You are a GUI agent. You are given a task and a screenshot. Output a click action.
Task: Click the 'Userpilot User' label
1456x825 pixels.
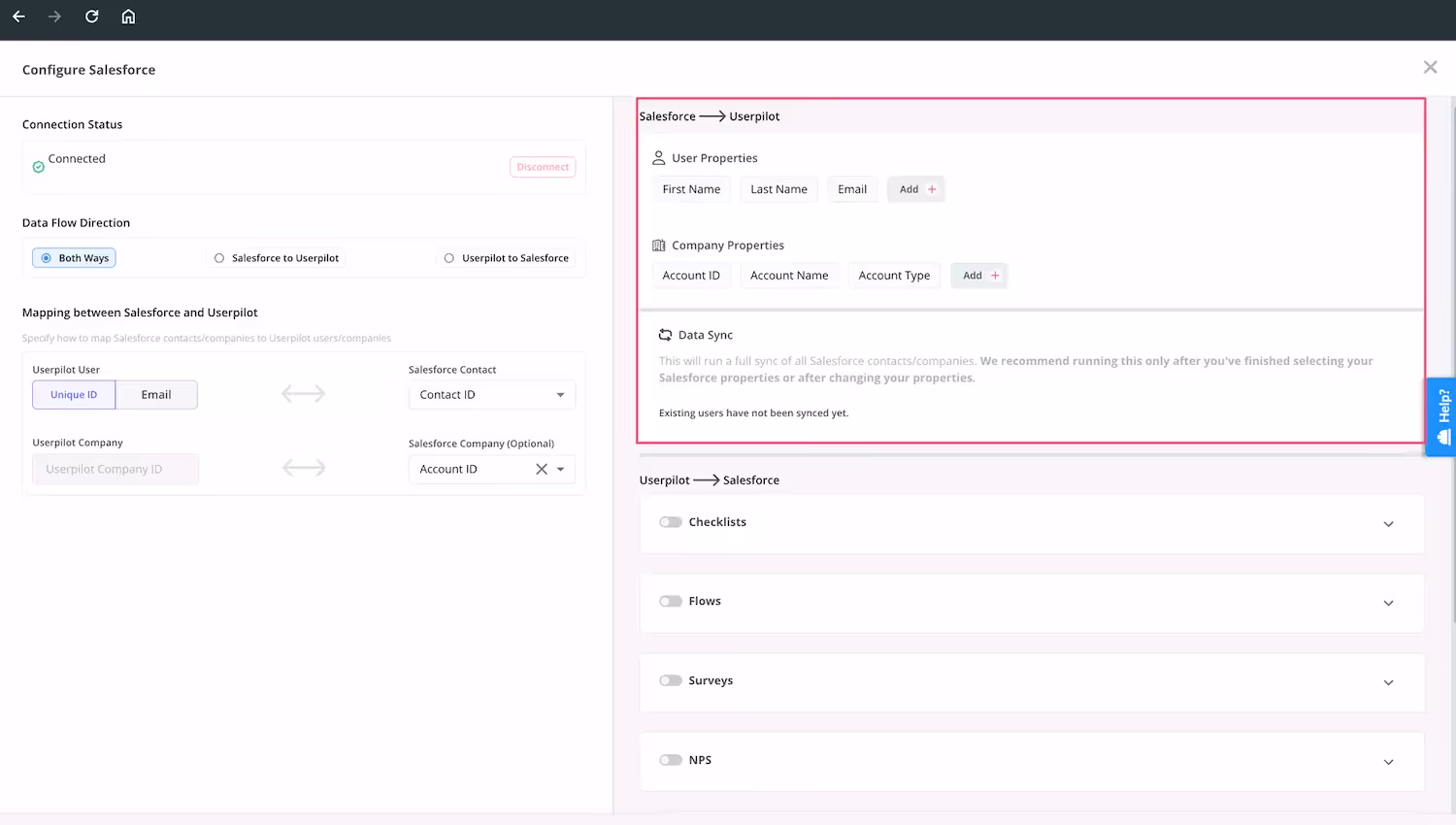click(66, 370)
